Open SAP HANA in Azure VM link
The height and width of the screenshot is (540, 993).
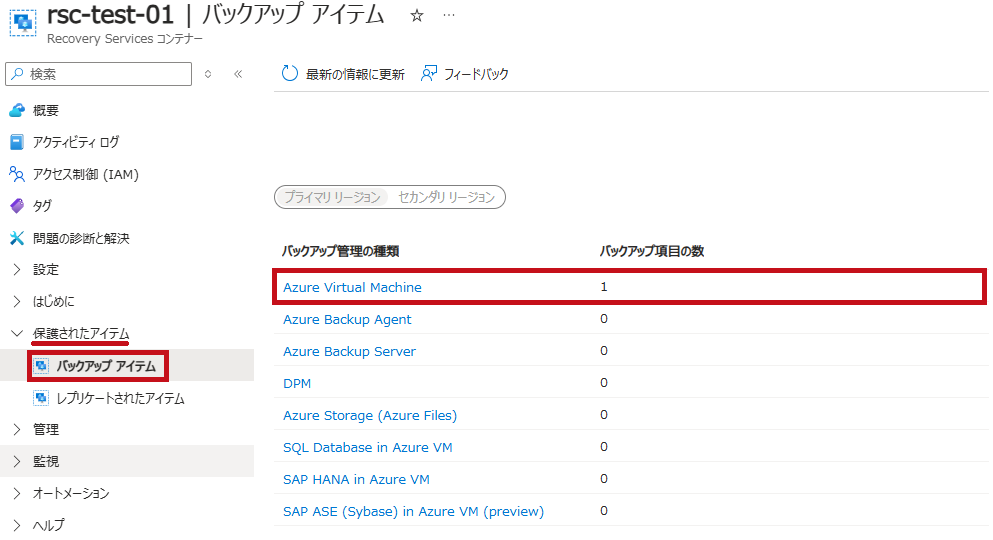(x=357, y=479)
